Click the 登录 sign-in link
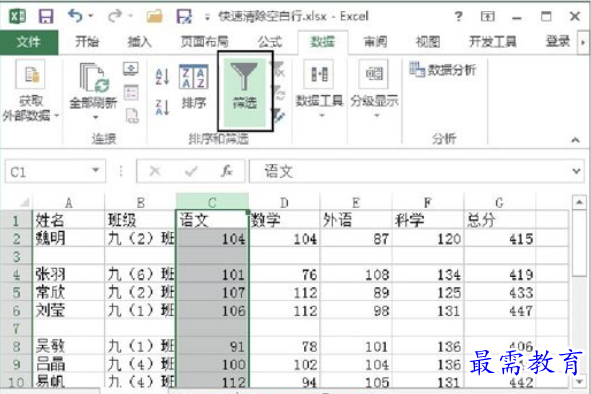Viewport: 591px width, 394px height. pos(558,41)
